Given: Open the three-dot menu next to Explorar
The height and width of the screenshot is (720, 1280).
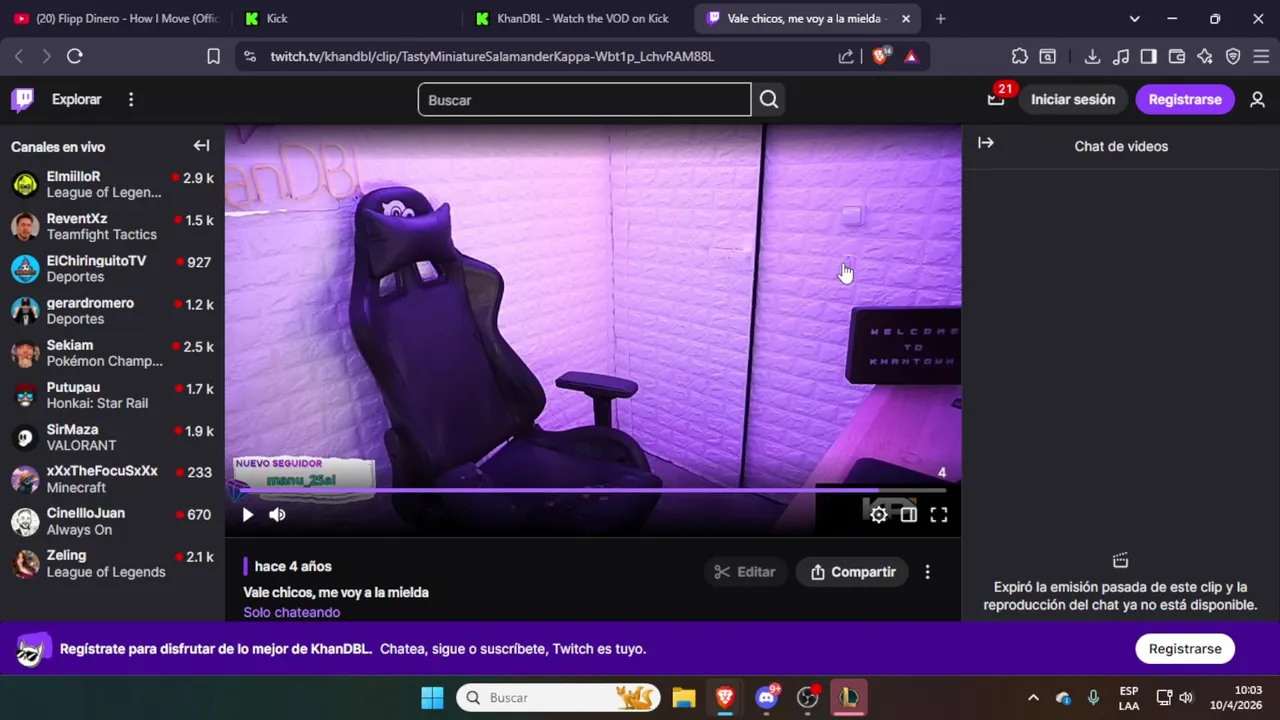Looking at the screenshot, I should [131, 99].
